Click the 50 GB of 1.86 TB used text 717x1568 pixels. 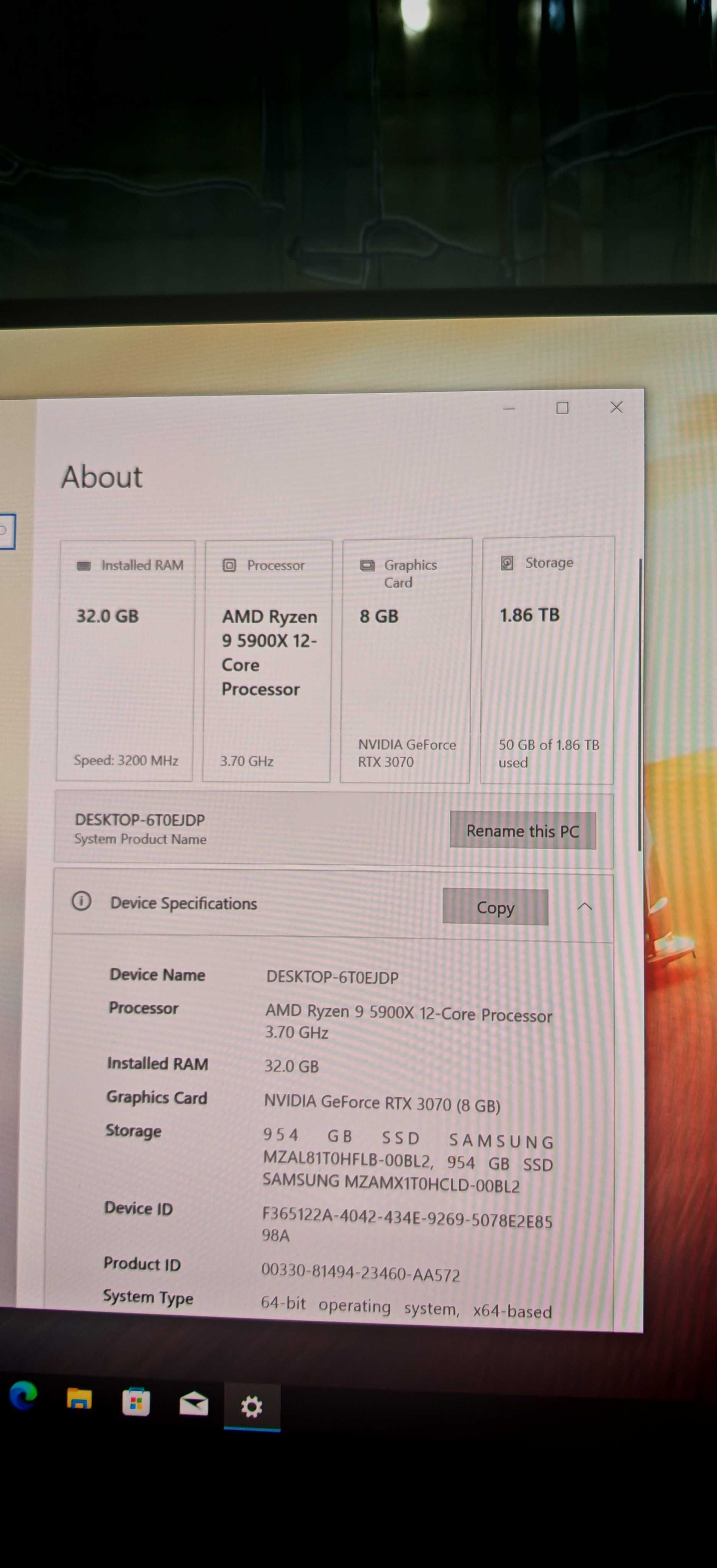549,753
